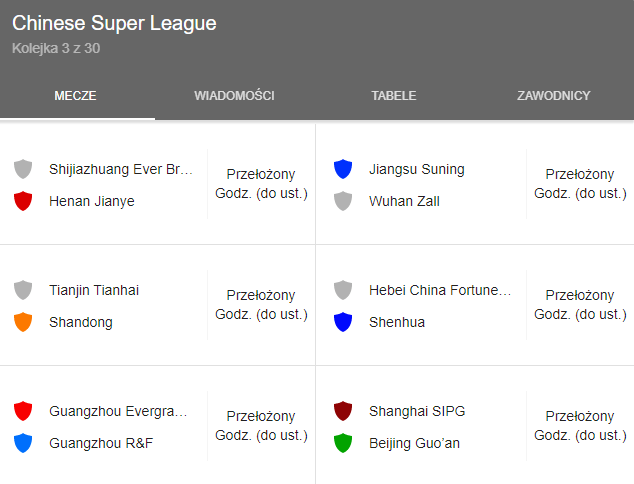Click Kolejka 3 z 30 round label
The image size is (634, 484).
tap(56, 48)
